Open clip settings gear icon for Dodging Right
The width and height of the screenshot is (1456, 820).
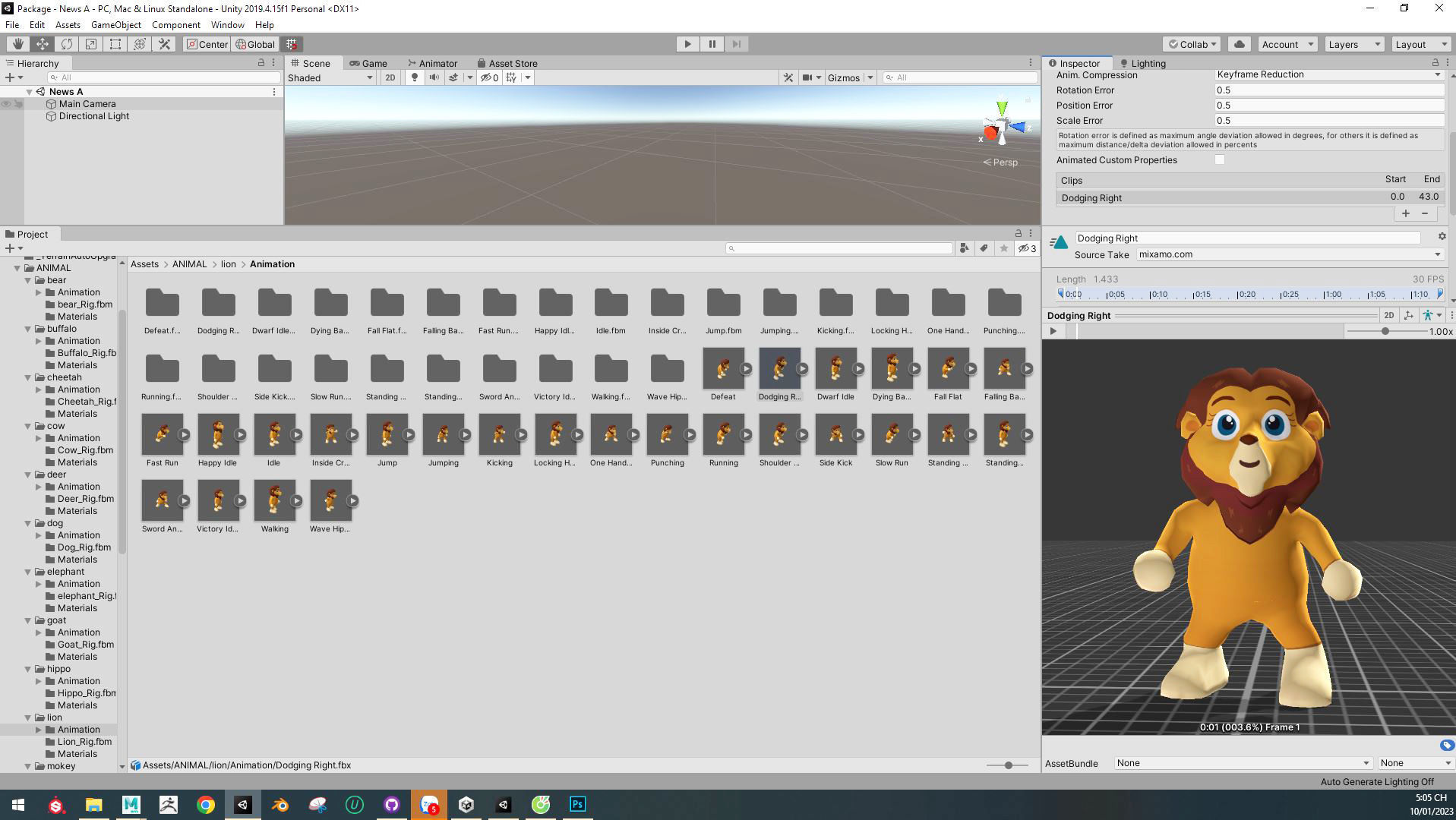coord(1442,237)
